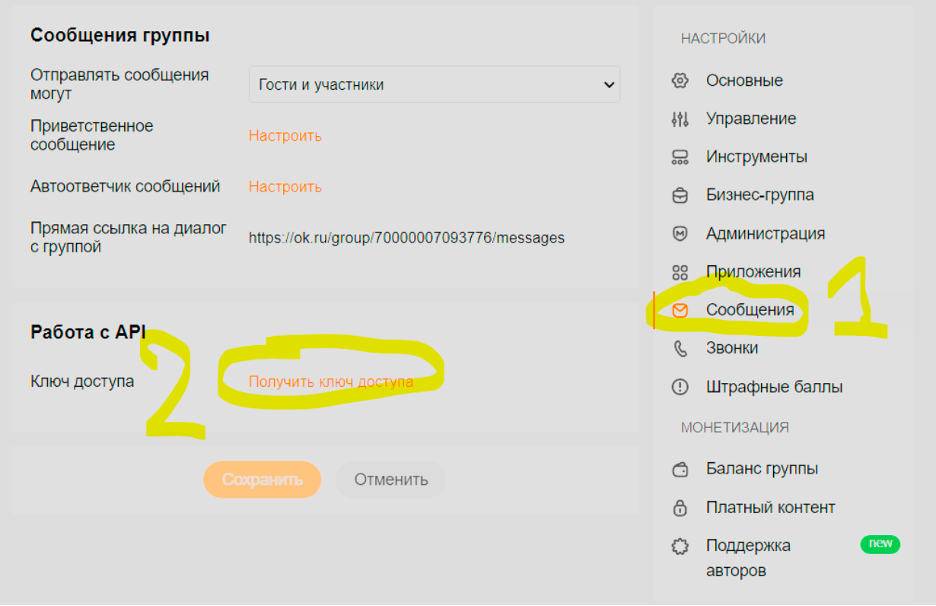Click the direct group dialog URL
This screenshot has width=936, height=606.
[406, 238]
